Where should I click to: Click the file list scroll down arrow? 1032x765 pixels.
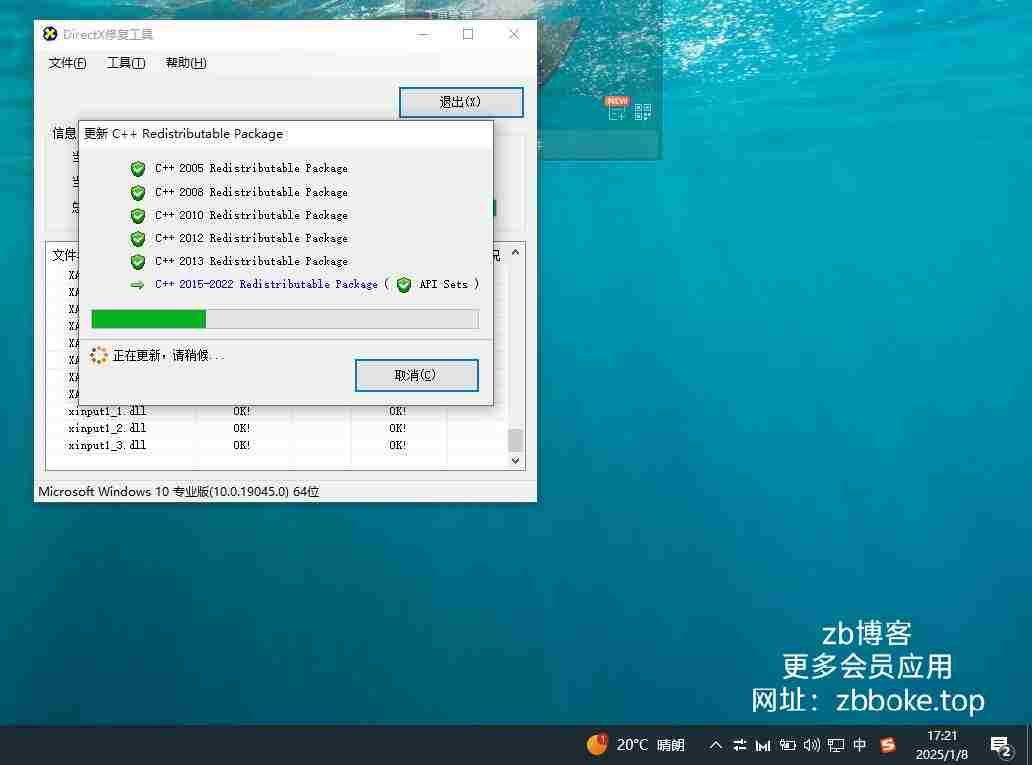[515, 461]
